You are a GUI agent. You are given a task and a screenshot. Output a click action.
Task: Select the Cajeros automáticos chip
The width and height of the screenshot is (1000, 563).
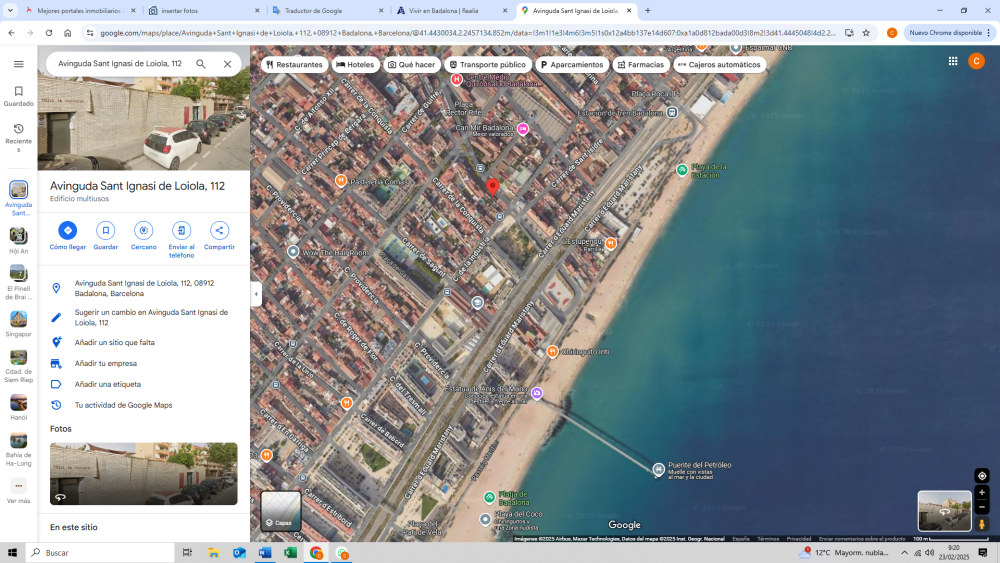click(719, 64)
